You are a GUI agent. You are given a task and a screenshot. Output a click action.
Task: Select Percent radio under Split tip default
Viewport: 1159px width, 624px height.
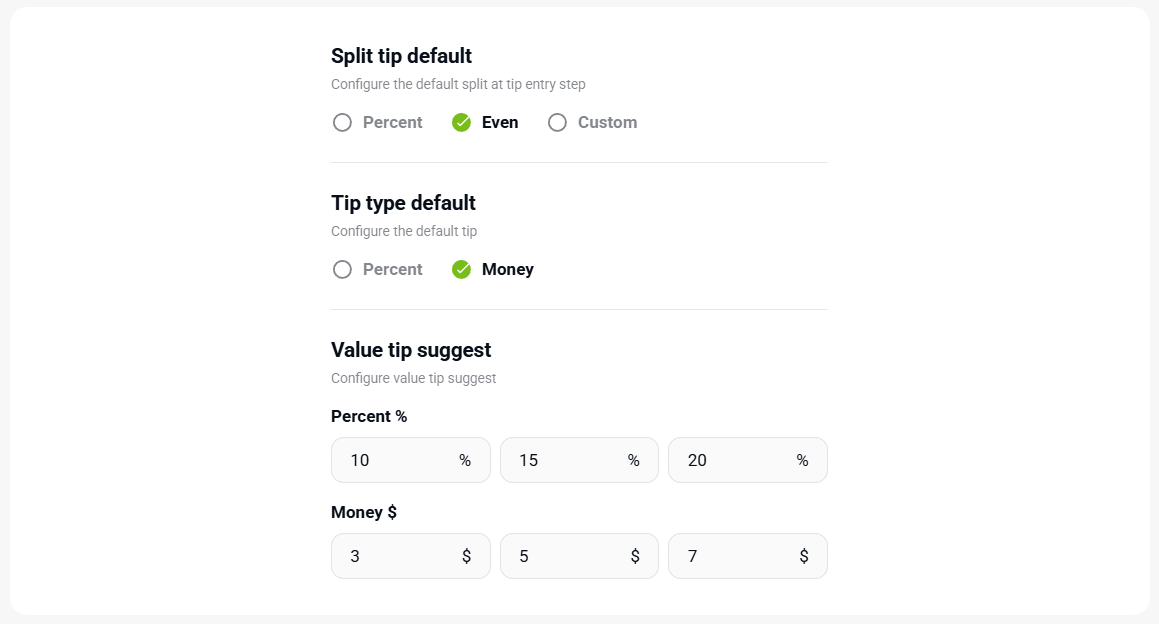[x=343, y=123]
